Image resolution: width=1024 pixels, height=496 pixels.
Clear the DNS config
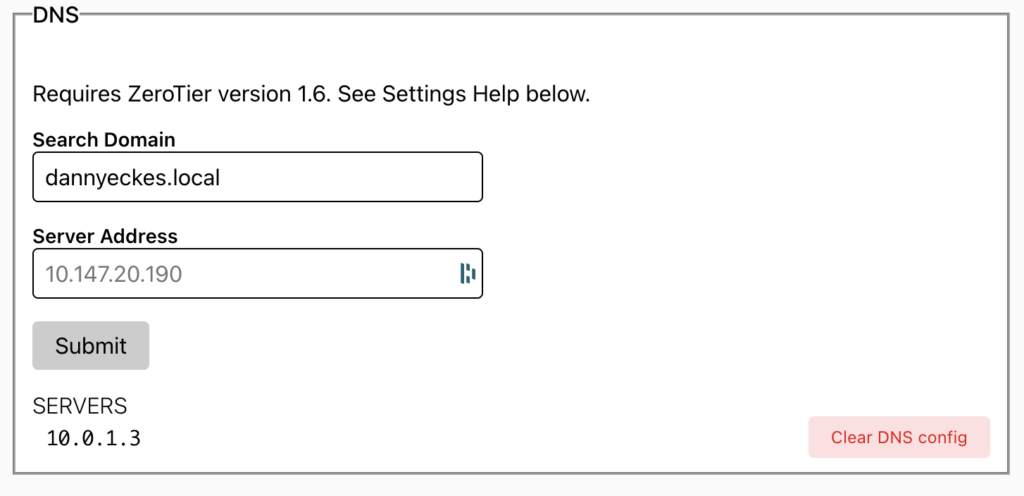coord(898,437)
